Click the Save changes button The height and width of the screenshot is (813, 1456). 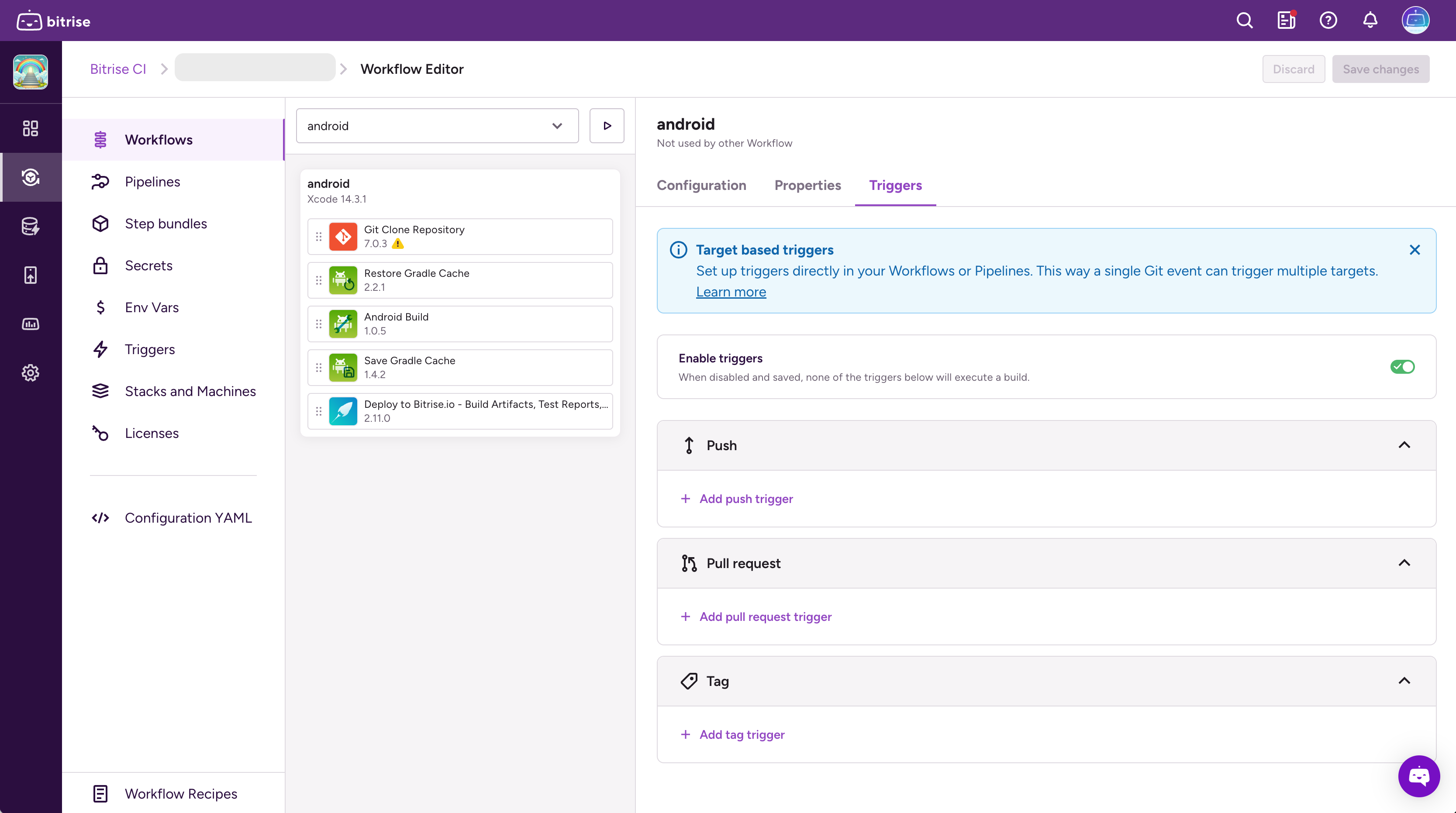(1381, 69)
